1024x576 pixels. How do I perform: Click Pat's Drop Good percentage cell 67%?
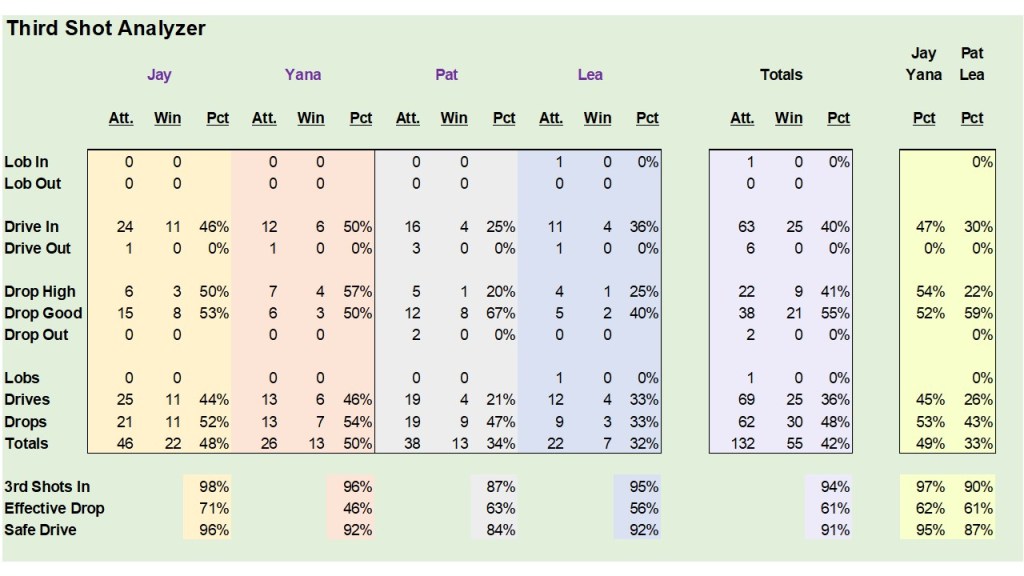[503, 313]
